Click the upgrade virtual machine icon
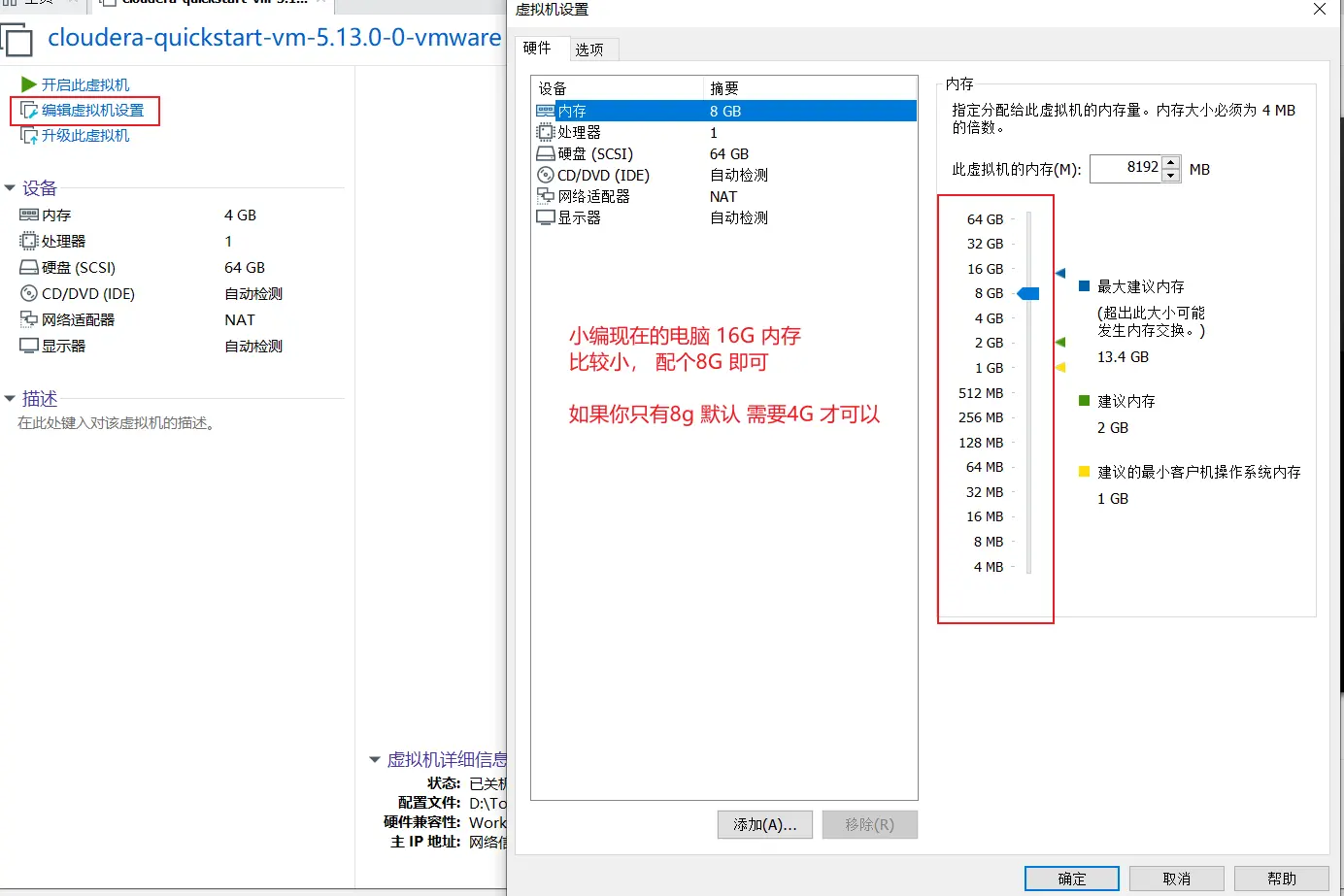The width and height of the screenshot is (1344, 896). coord(29,136)
